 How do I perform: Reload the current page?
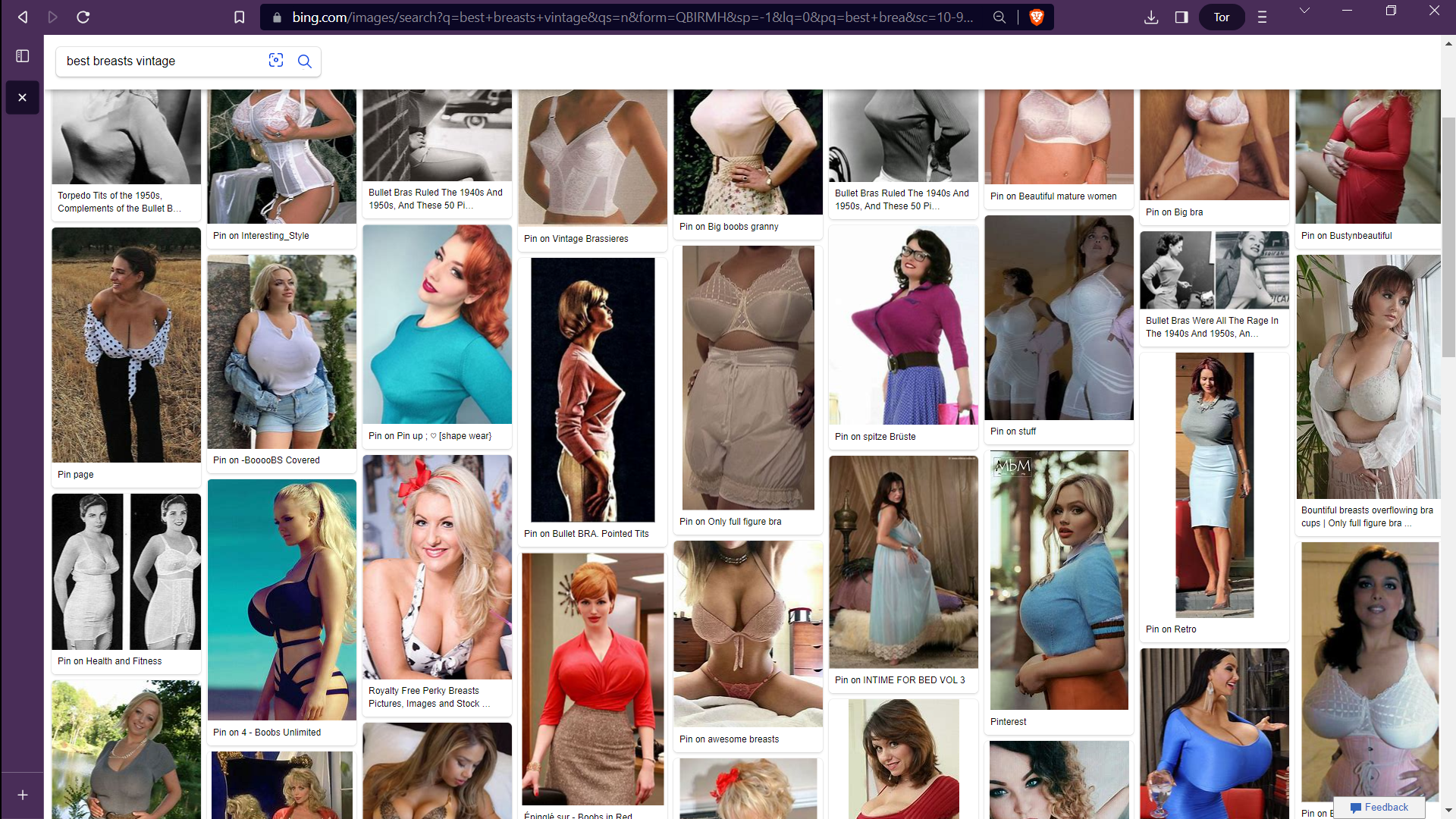coord(83,17)
